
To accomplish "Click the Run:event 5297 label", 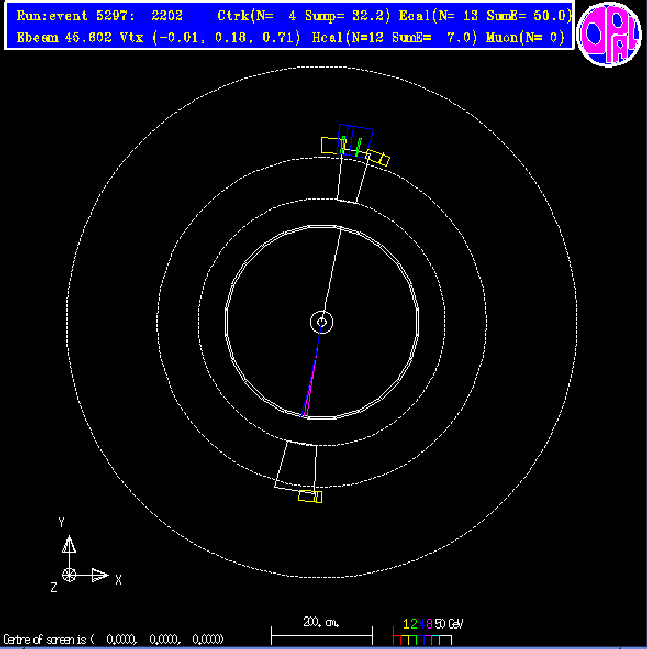I will click(x=98, y=16).
